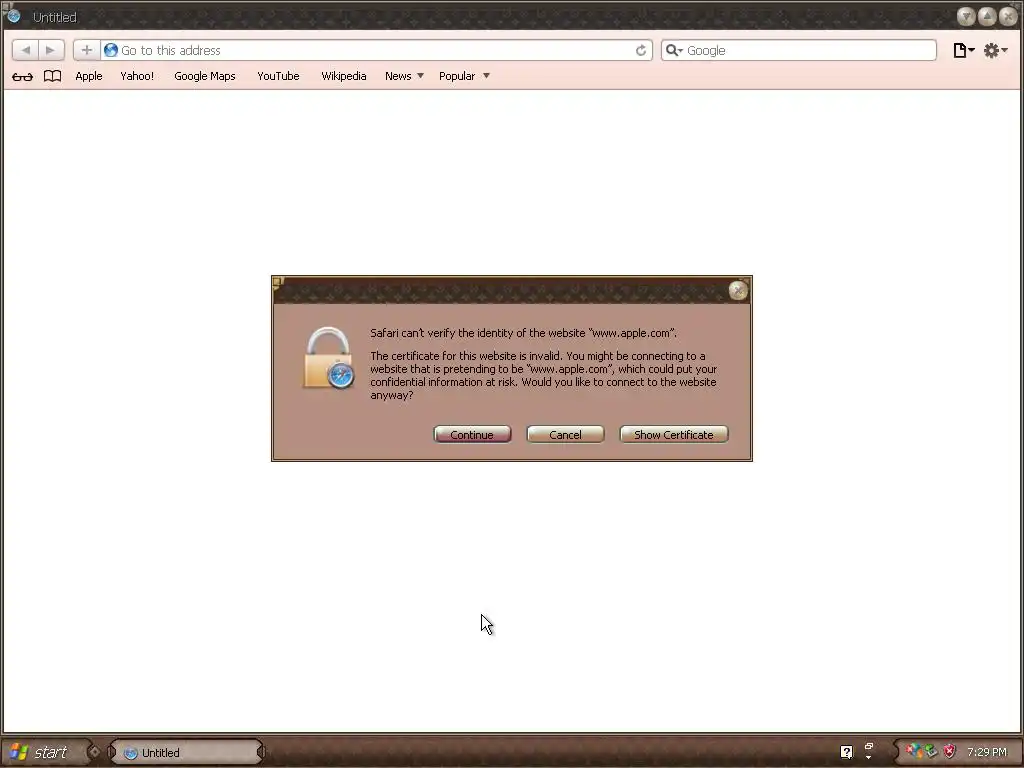Open the page menu icon
Image resolution: width=1024 pixels, height=768 pixels.
tap(963, 50)
